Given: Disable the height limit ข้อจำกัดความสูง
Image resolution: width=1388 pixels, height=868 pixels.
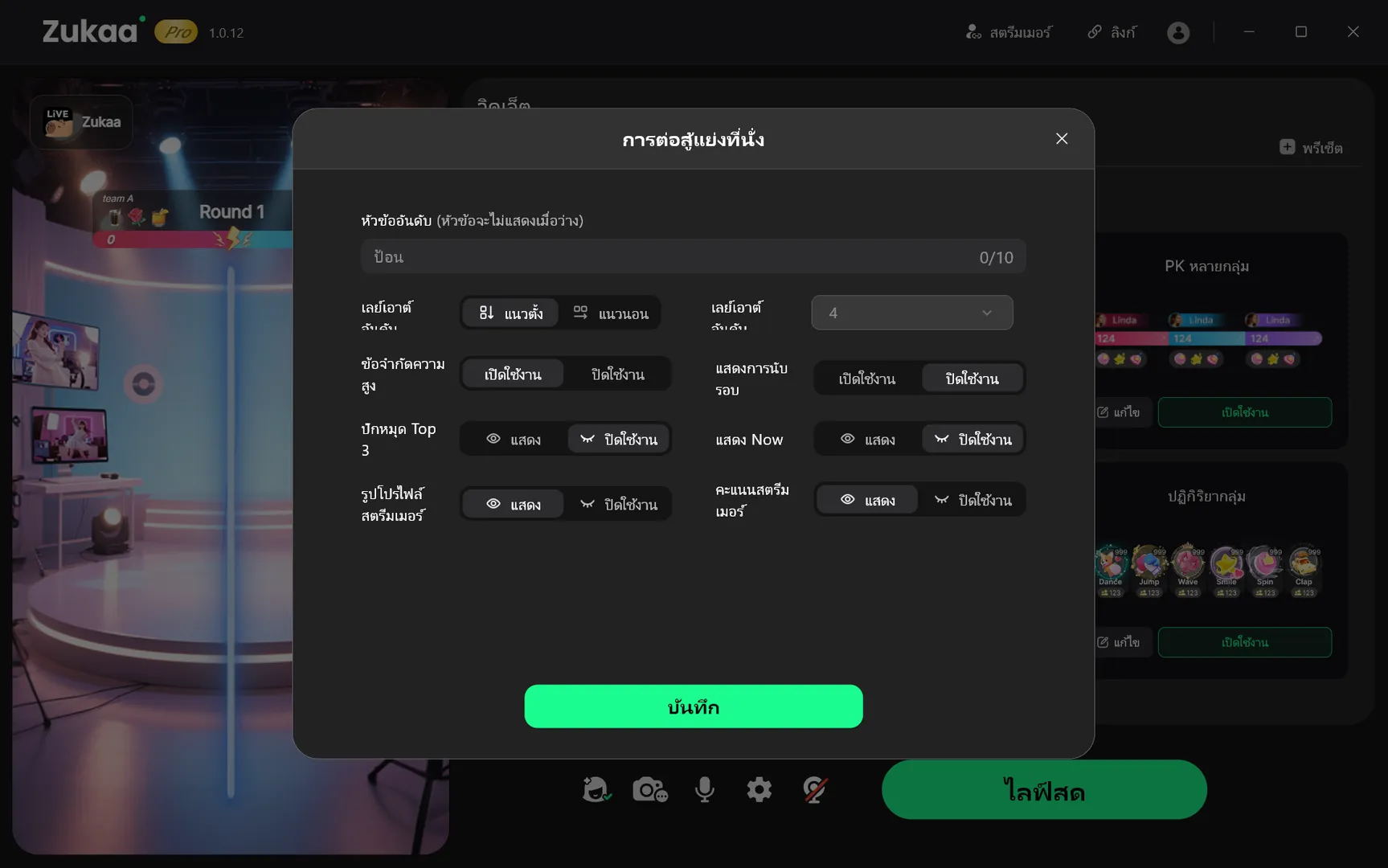Looking at the screenshot, I should tap(617, 375).
